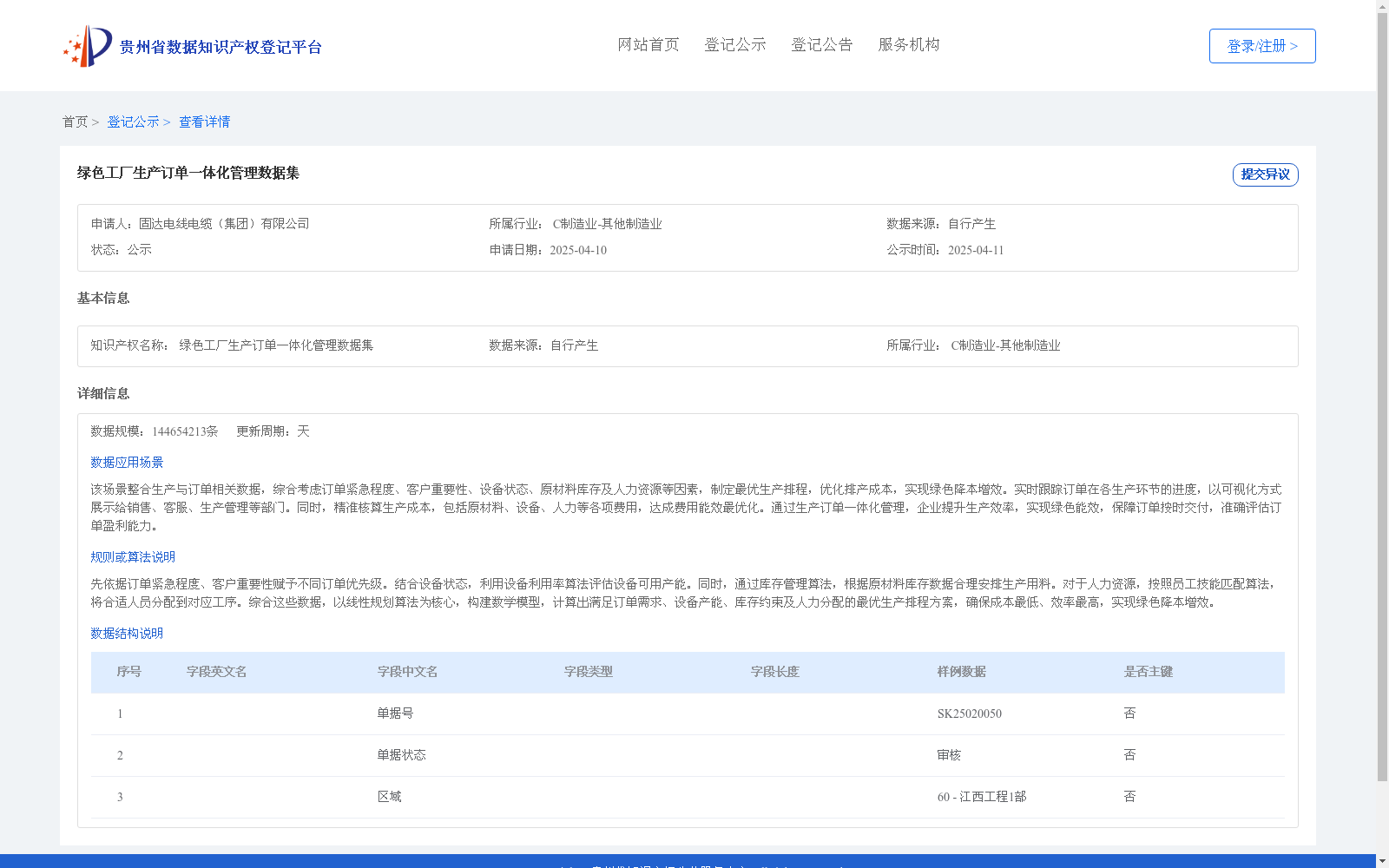
Task: Click the 是否主键 column header
Action: [x=1149, y=672]
